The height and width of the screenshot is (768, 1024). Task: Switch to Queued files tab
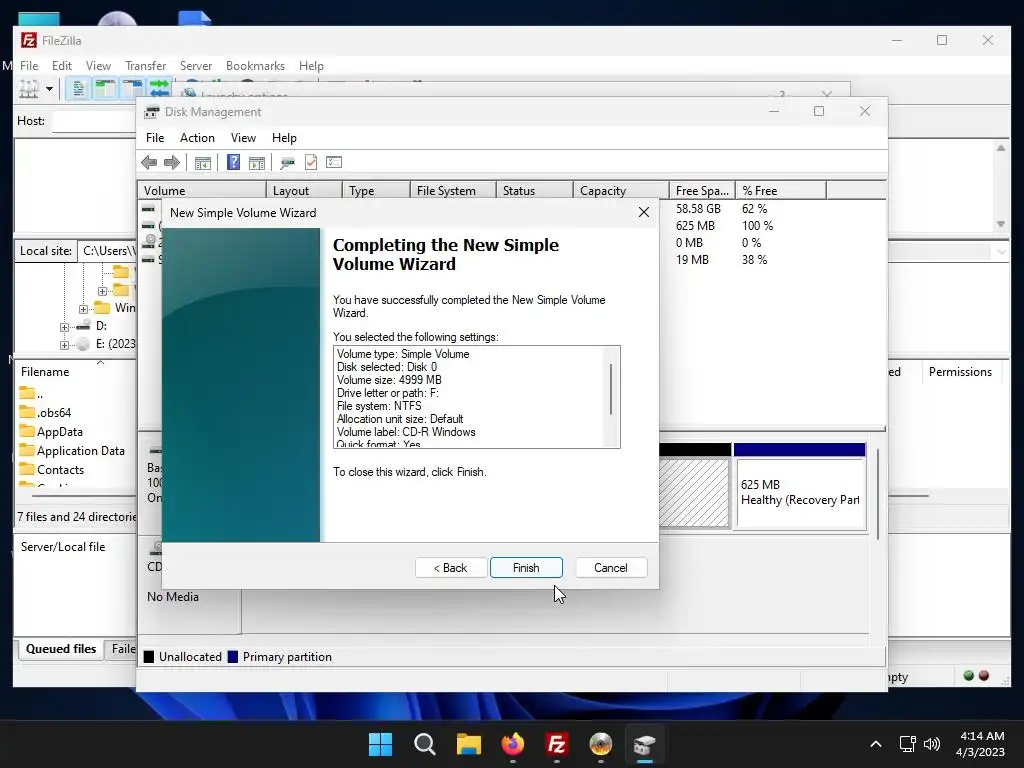point(61,649)
